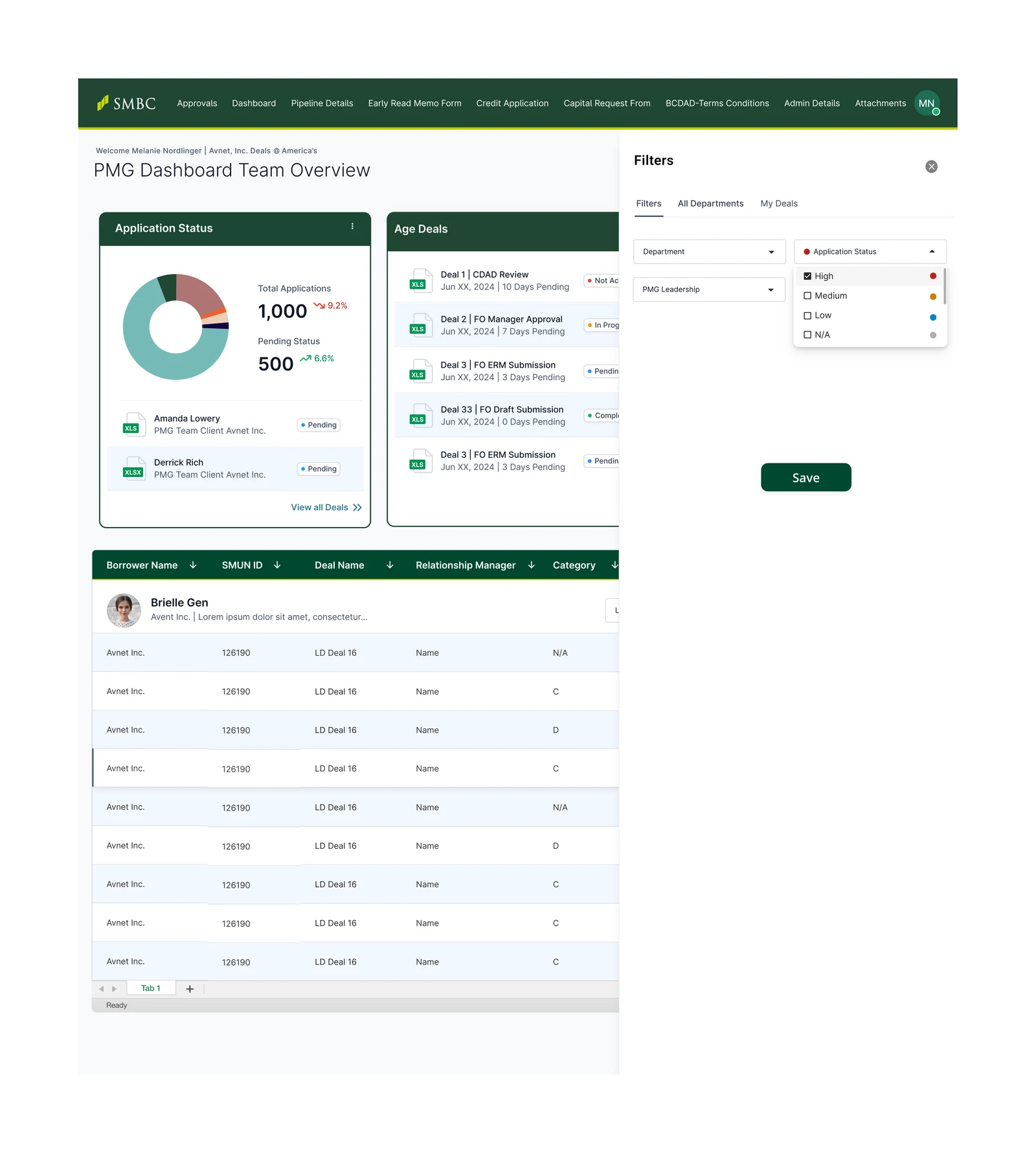Screen dimensions: 1036x1153
Task: Click Pending badge for Amanda Lowery
Action: (x=319, y=425)
